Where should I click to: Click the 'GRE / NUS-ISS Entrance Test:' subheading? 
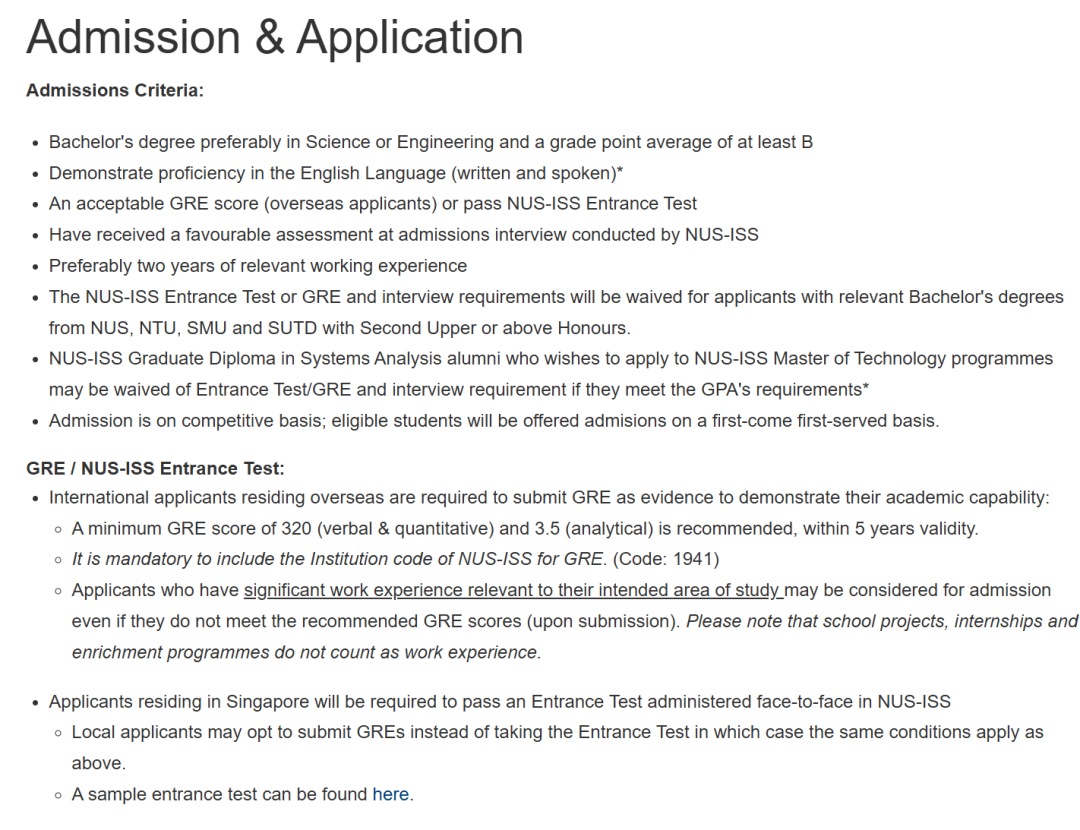pyautogui.click(x=155, y=468)
